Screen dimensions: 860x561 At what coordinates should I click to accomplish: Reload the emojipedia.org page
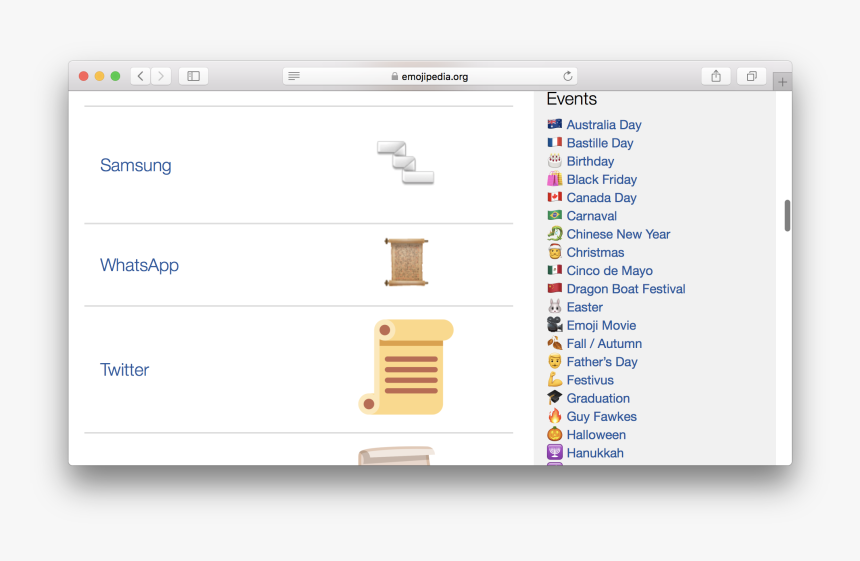[568, 76]
